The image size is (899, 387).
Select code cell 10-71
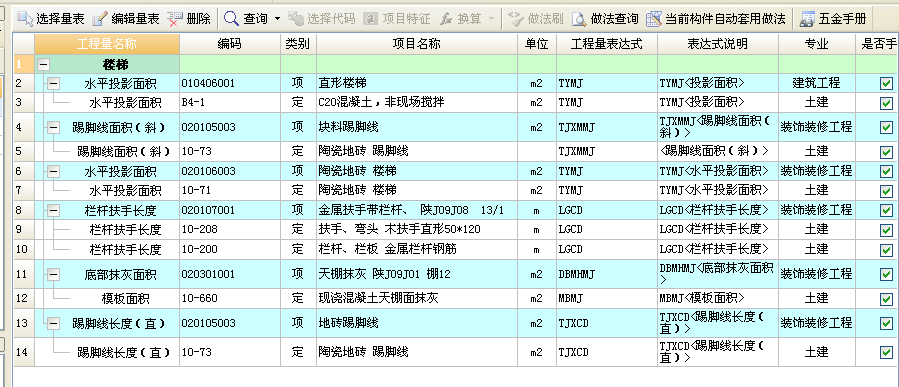[230, 190]
